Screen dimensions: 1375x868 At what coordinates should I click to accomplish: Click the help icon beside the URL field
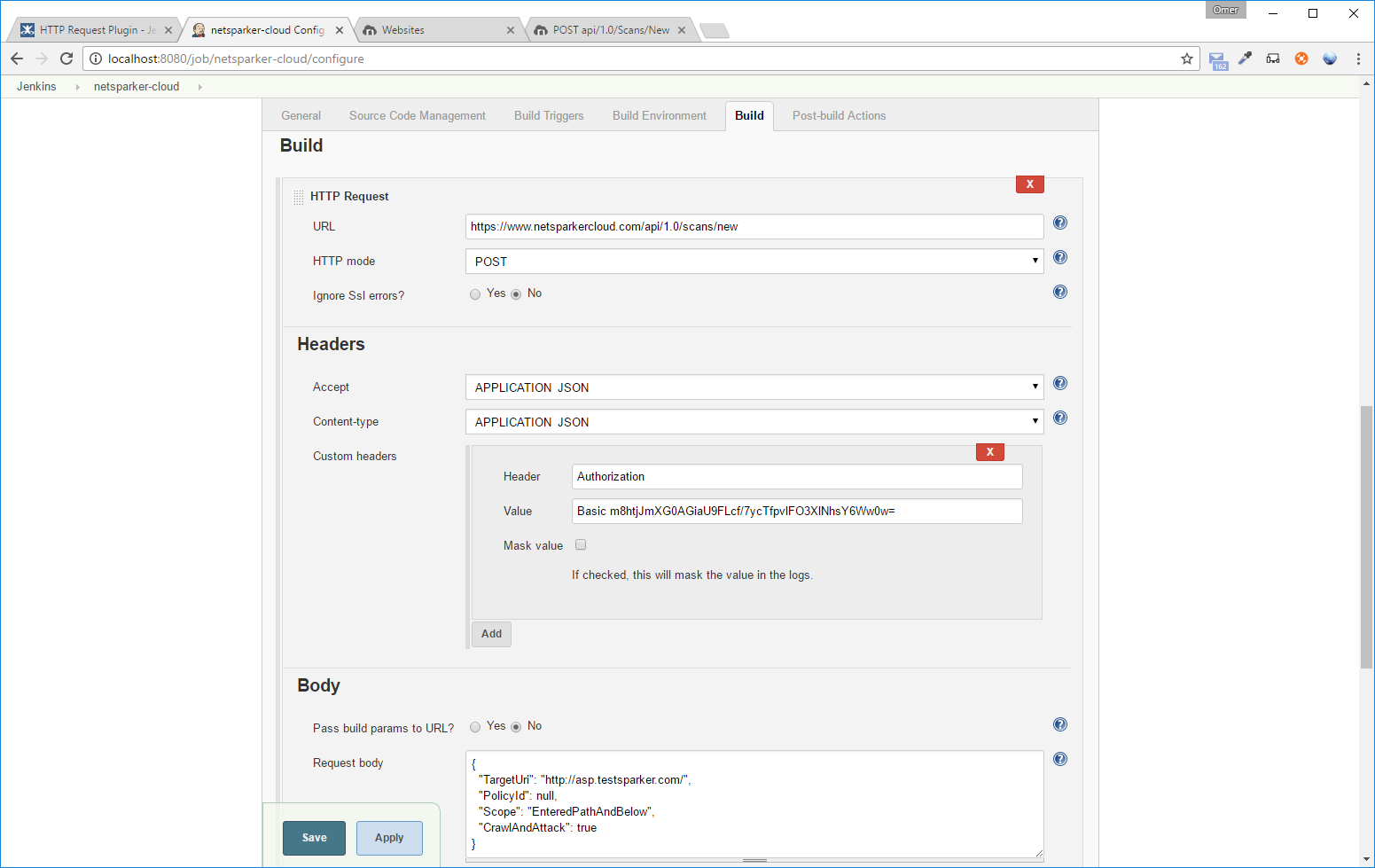pyautogui.click(x=1059, y=223)
